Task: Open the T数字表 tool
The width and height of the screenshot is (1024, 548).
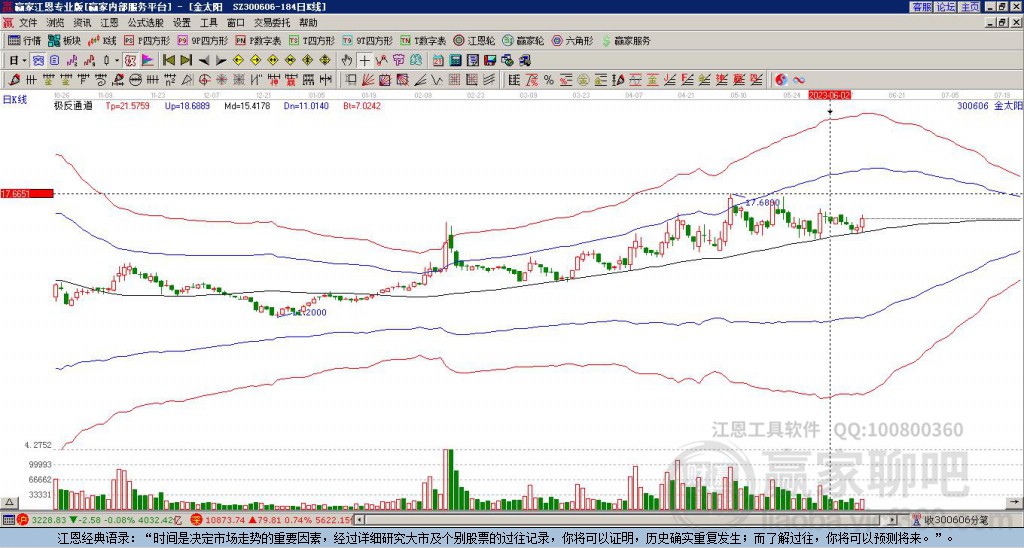Action: [x=423, y=40]
